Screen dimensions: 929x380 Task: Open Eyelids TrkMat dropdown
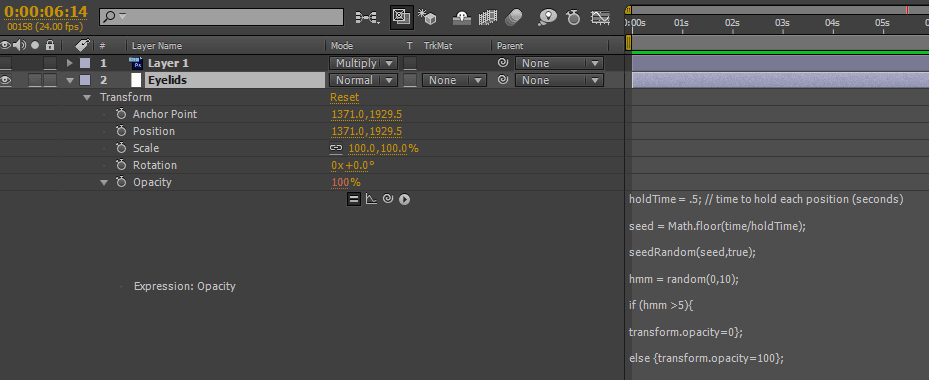(454, 80)
